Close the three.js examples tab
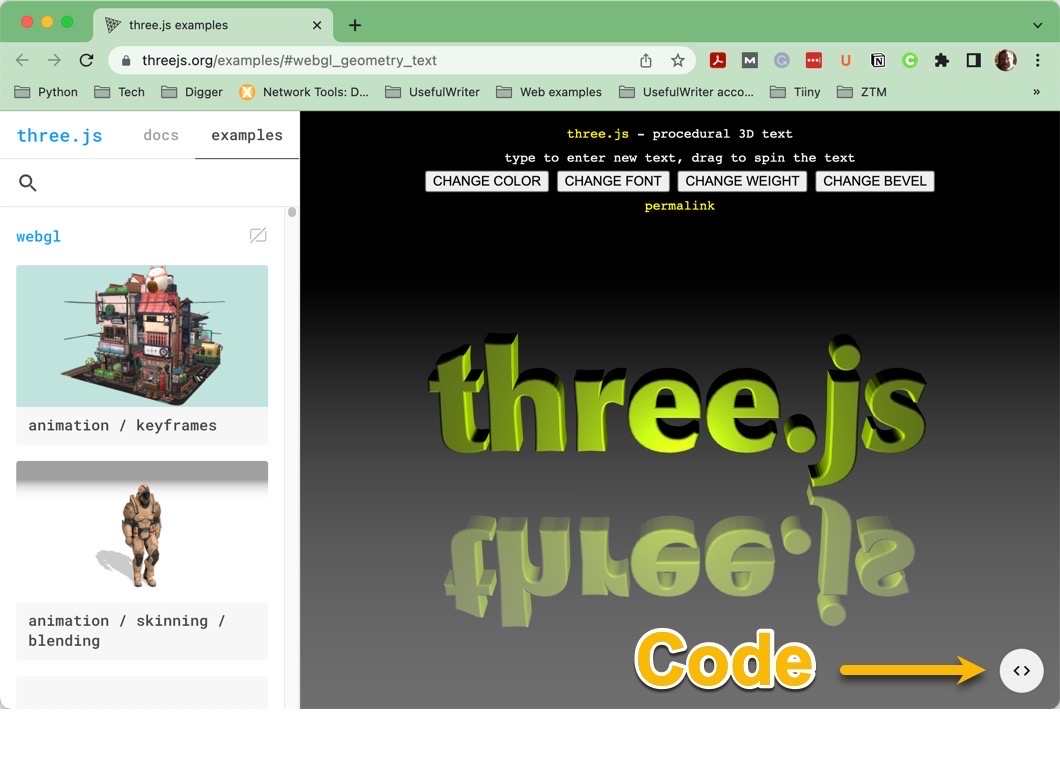Image resolution: width=1060 pixels, height=762 pixels. click(317, 26)
